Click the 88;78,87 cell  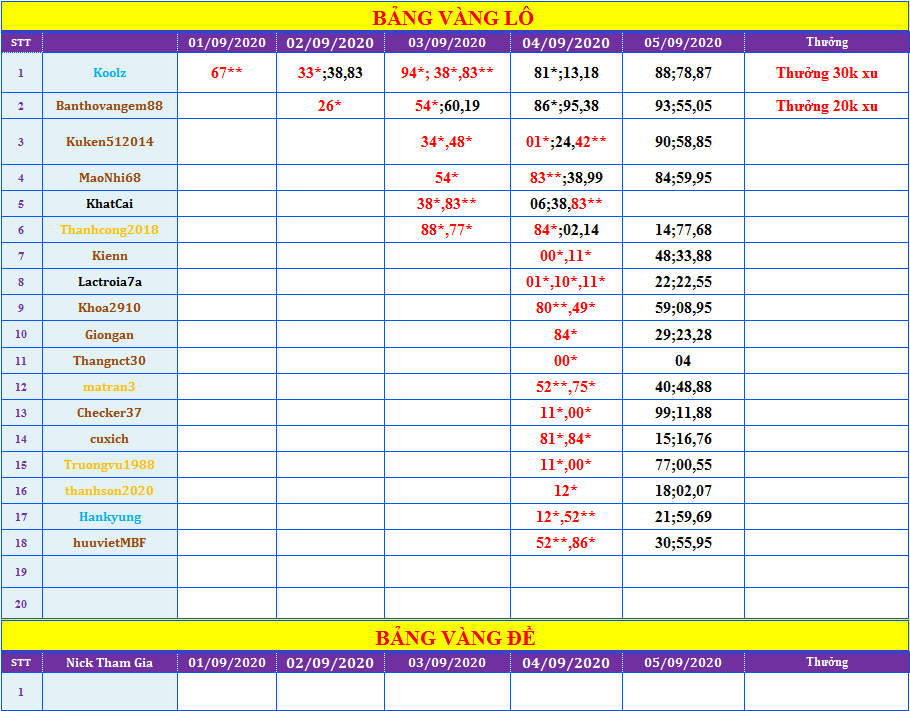tap(683, 73)
